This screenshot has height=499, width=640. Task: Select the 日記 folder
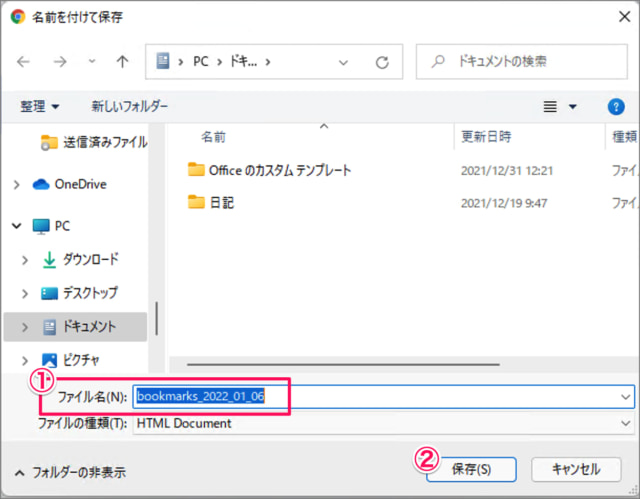(x=220, y=202)
